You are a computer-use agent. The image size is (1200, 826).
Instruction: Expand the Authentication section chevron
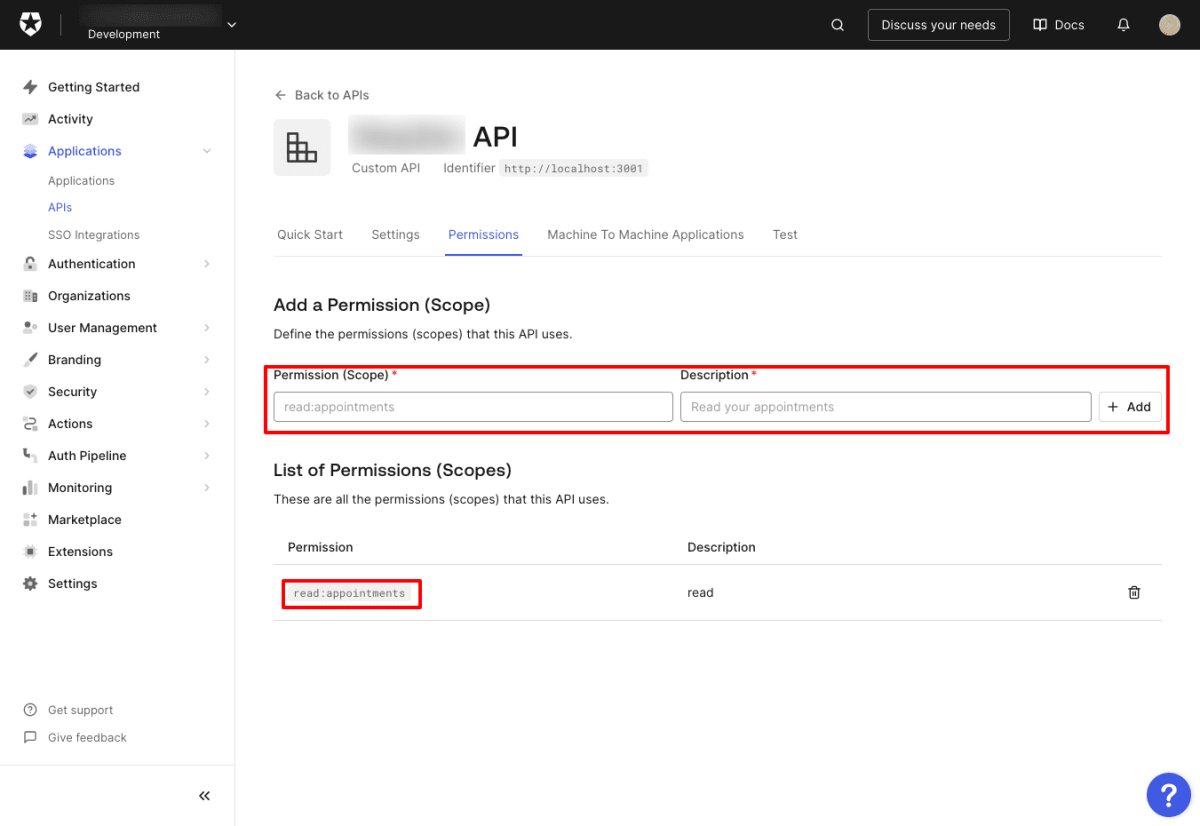pos(207,264)
